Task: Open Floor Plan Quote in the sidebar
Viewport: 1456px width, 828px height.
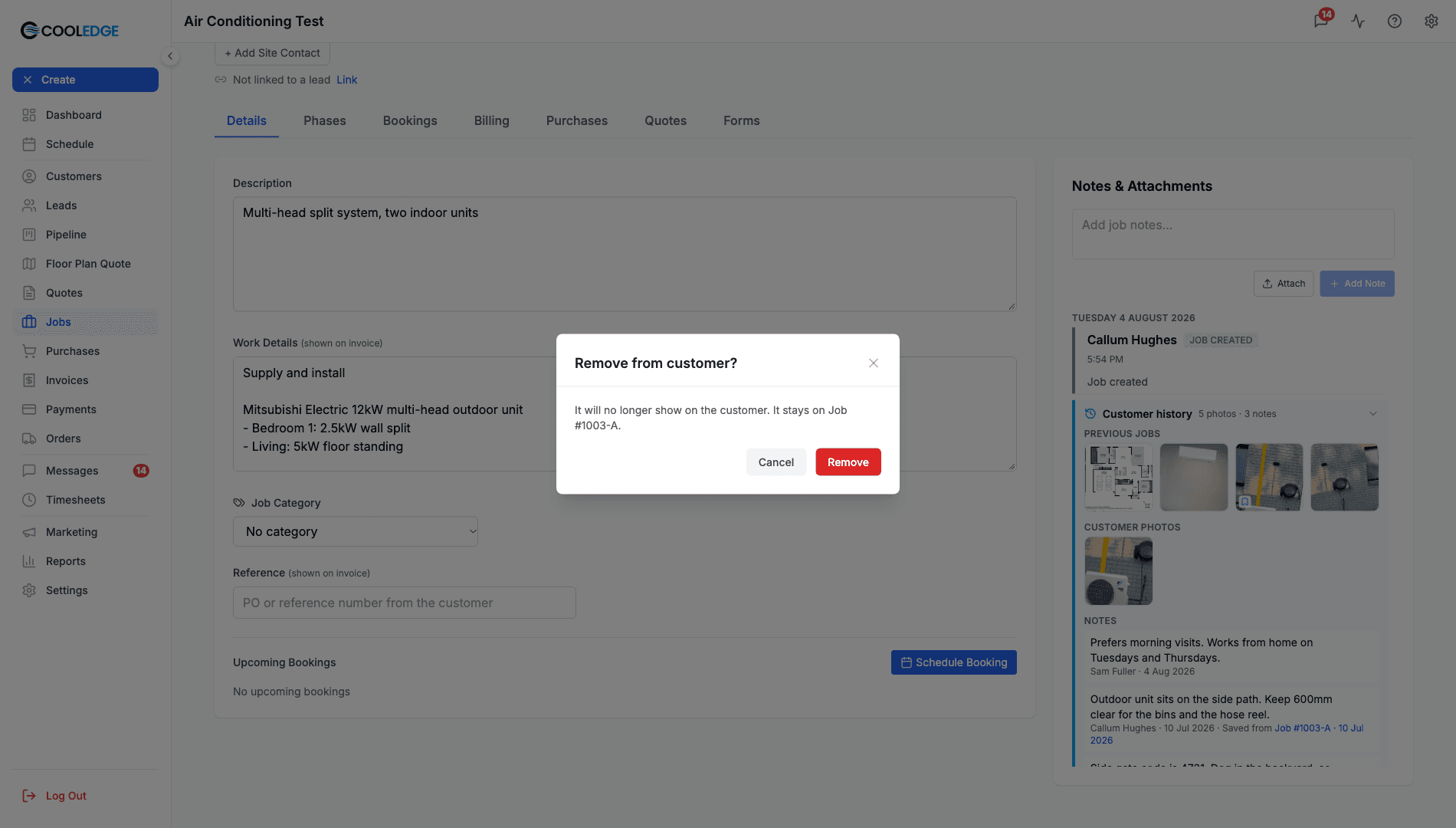Action: coord(85,264)
